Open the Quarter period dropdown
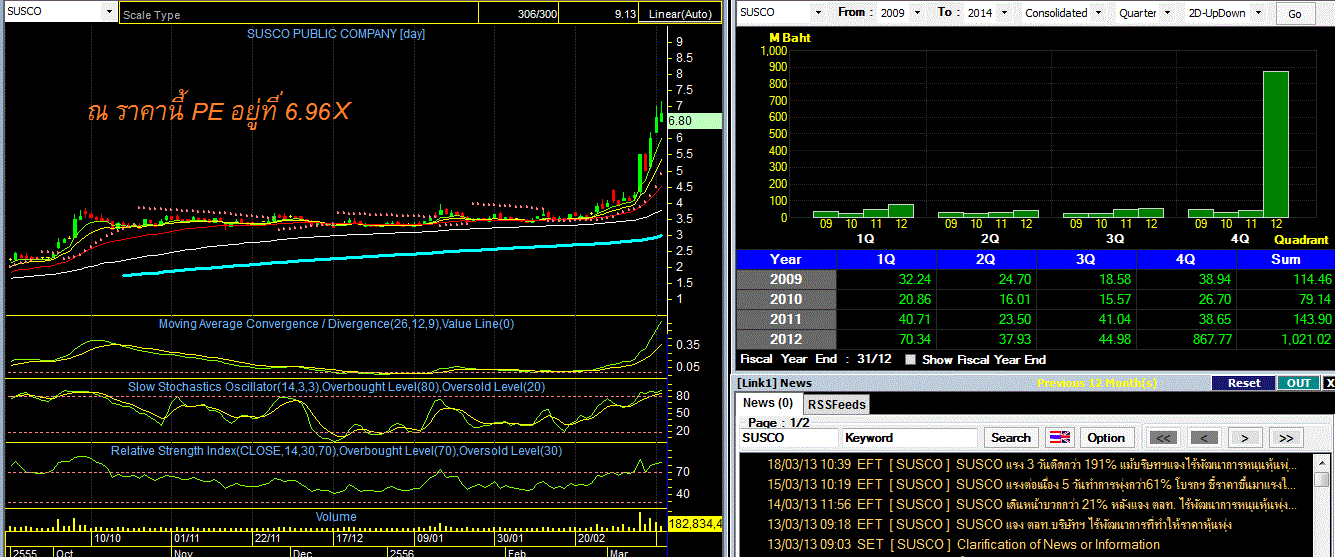 point(1169,13)
